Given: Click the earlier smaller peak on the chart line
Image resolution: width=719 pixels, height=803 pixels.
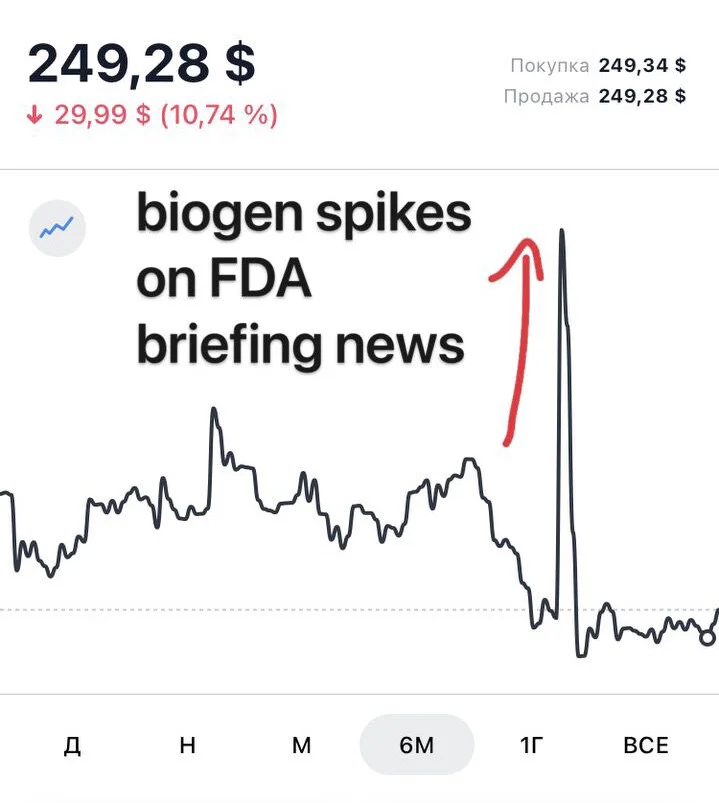Looking at the screenshot, I should point(214,410).
